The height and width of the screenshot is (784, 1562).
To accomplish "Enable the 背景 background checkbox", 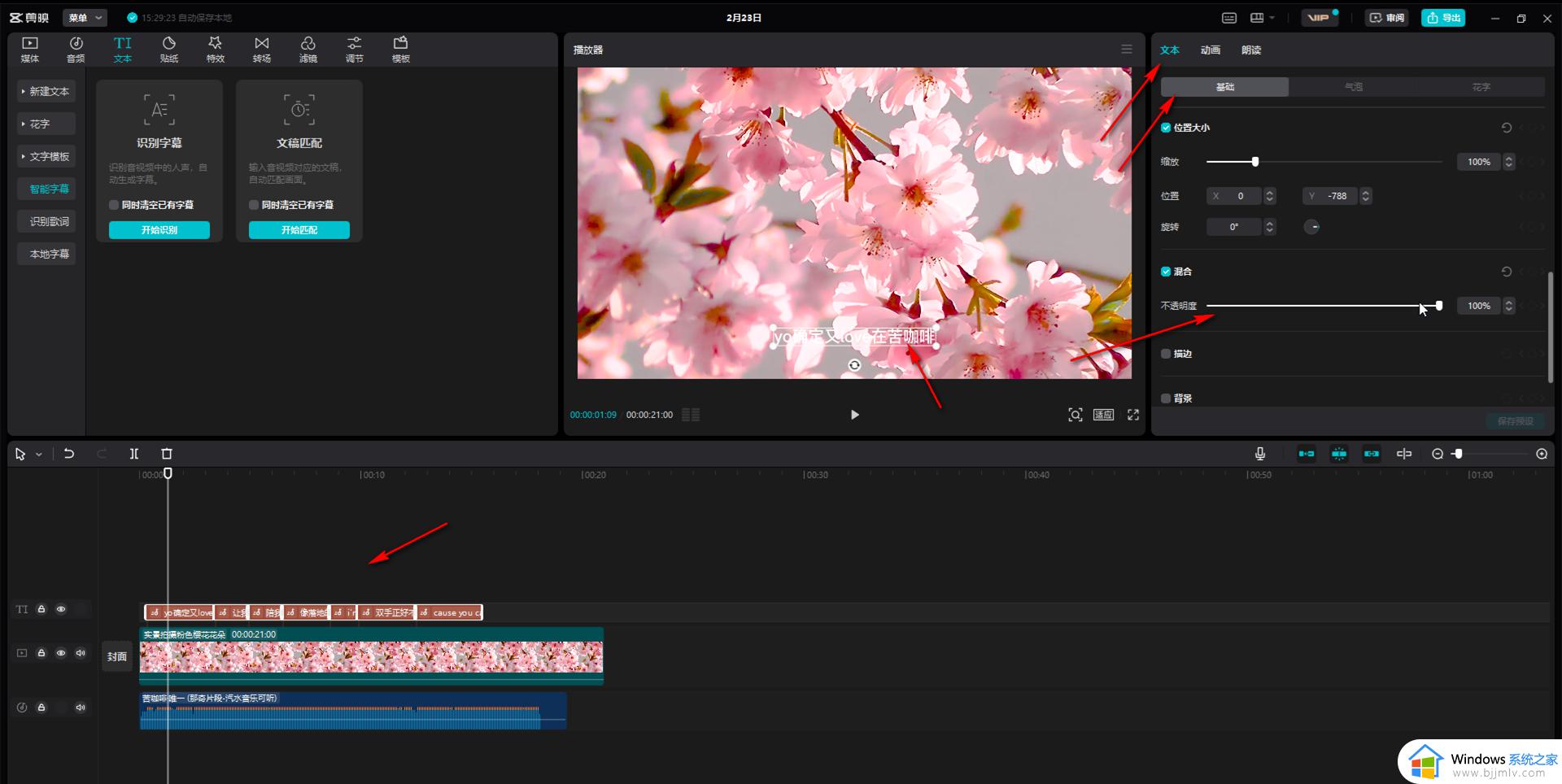I will (1166, 399).
